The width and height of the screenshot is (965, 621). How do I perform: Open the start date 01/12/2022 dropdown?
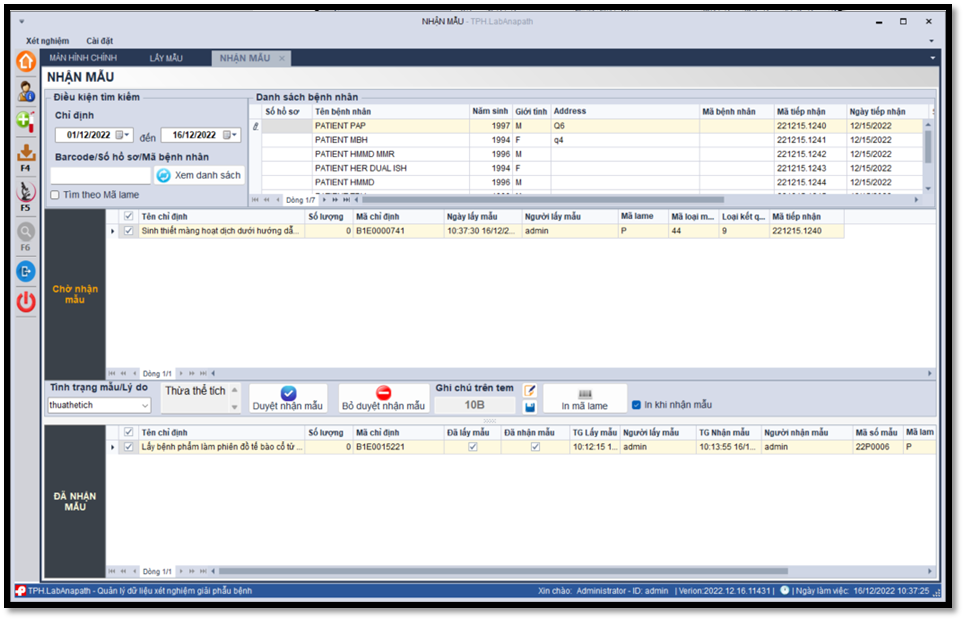pos(127,135)
